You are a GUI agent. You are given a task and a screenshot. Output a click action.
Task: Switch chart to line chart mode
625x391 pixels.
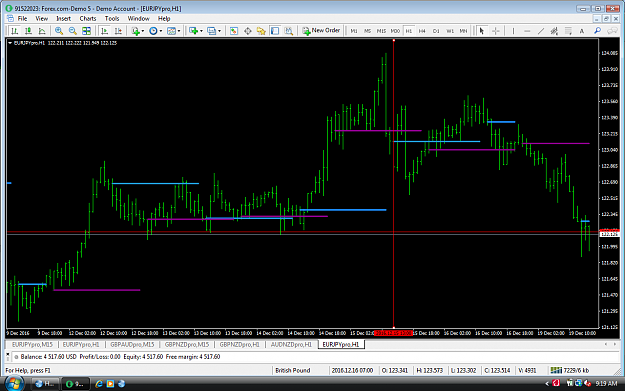(42, 31)
